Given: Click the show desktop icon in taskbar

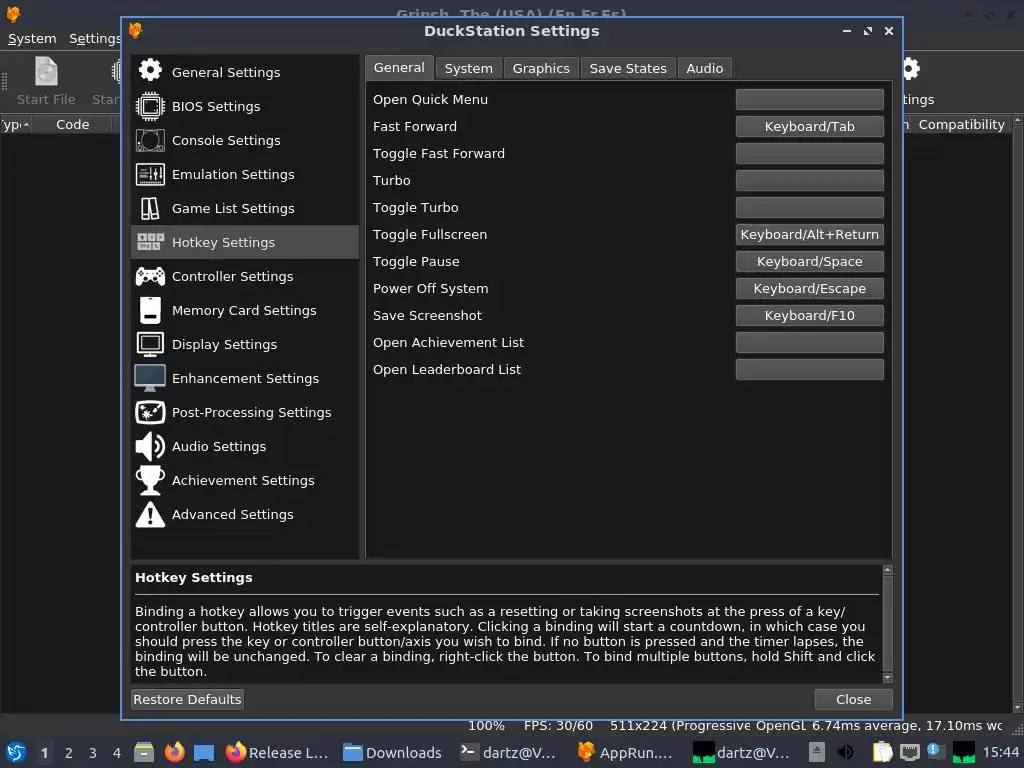Looking at the screenshot, I should click(204, 753).
